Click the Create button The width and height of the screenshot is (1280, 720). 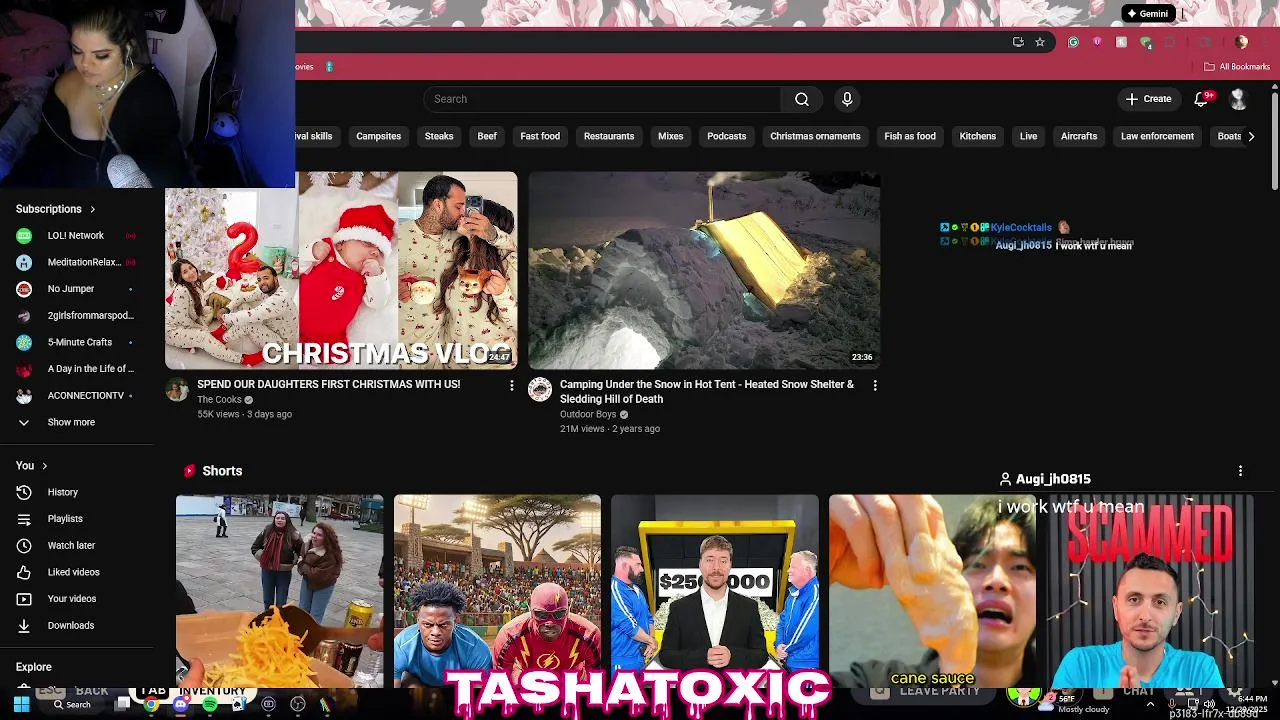point(1148,99)
